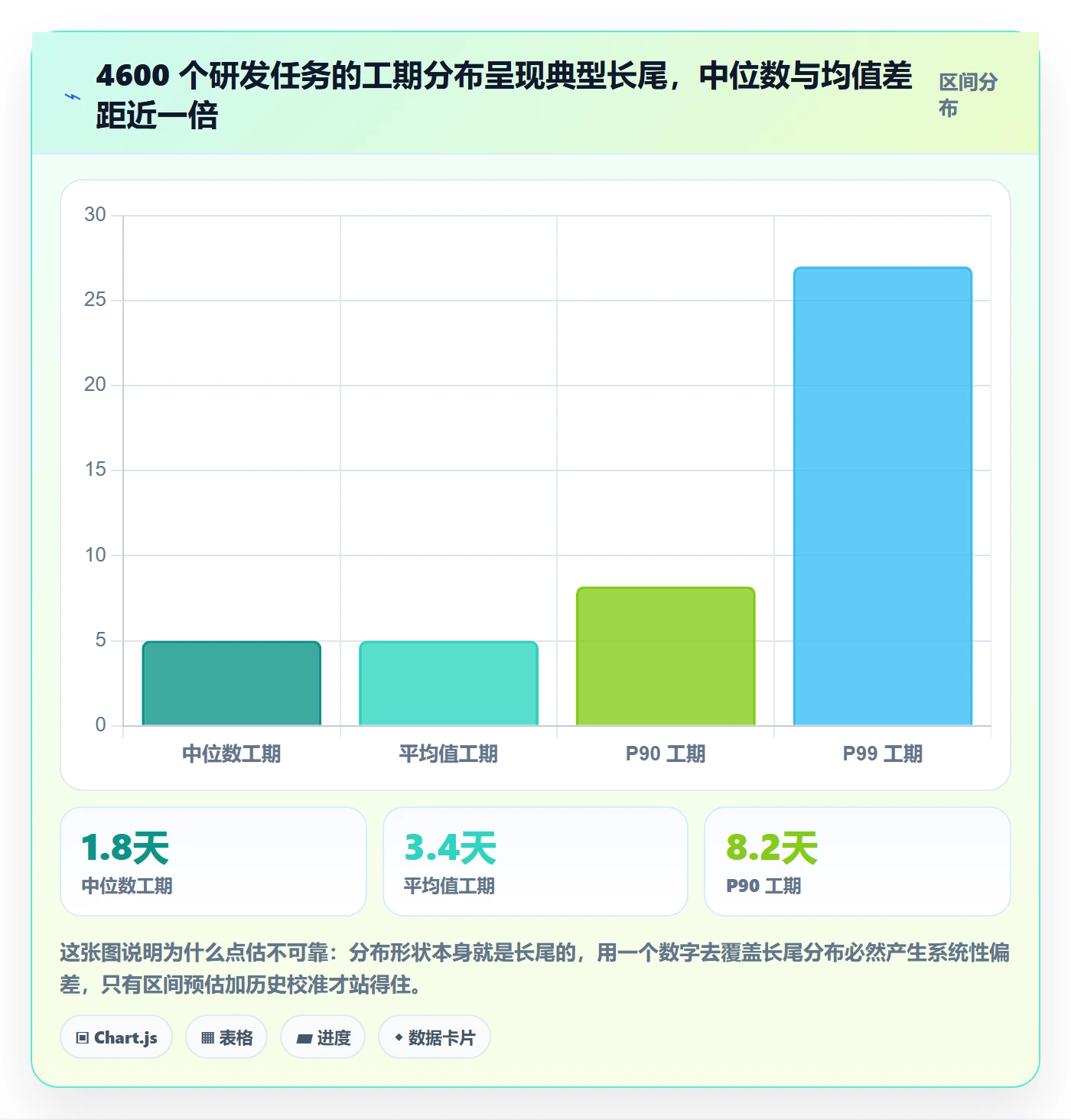Click the 表格 tag chip
Screen dimensions: 1071x1120
click(x=226, y=1037)
